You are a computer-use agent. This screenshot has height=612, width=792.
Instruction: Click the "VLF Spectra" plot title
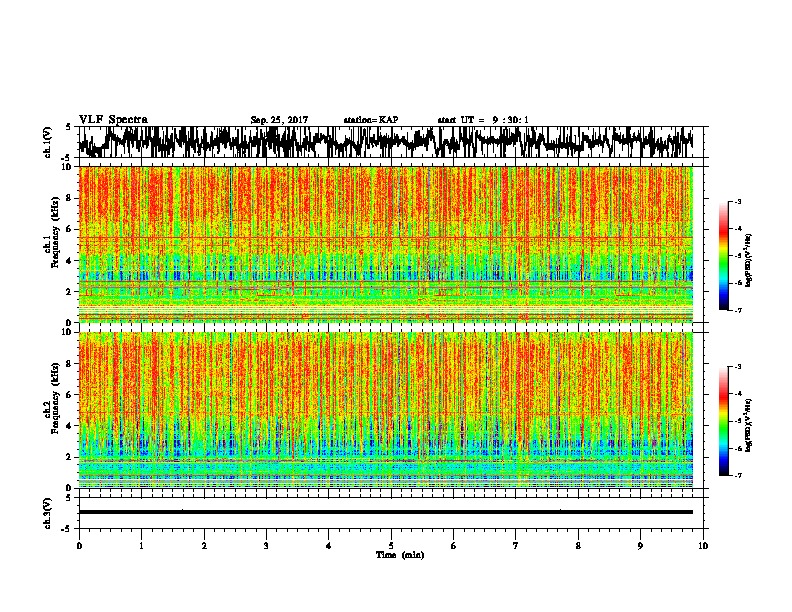(113, 120)
